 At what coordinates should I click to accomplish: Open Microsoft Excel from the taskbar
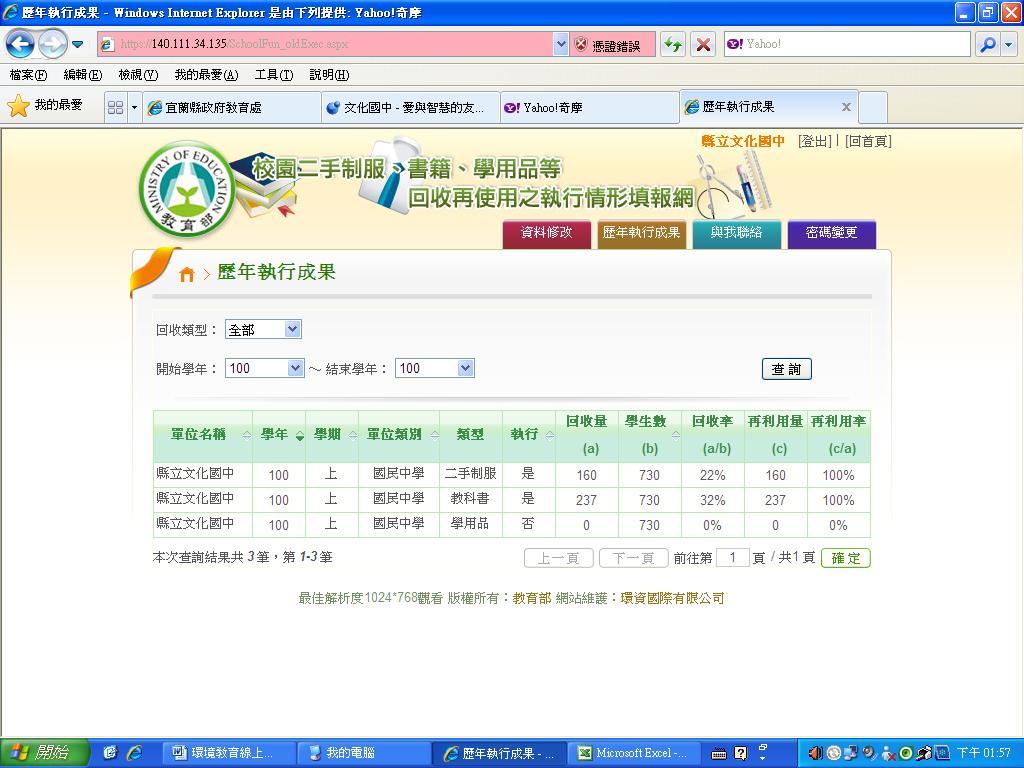pos(632,753)
